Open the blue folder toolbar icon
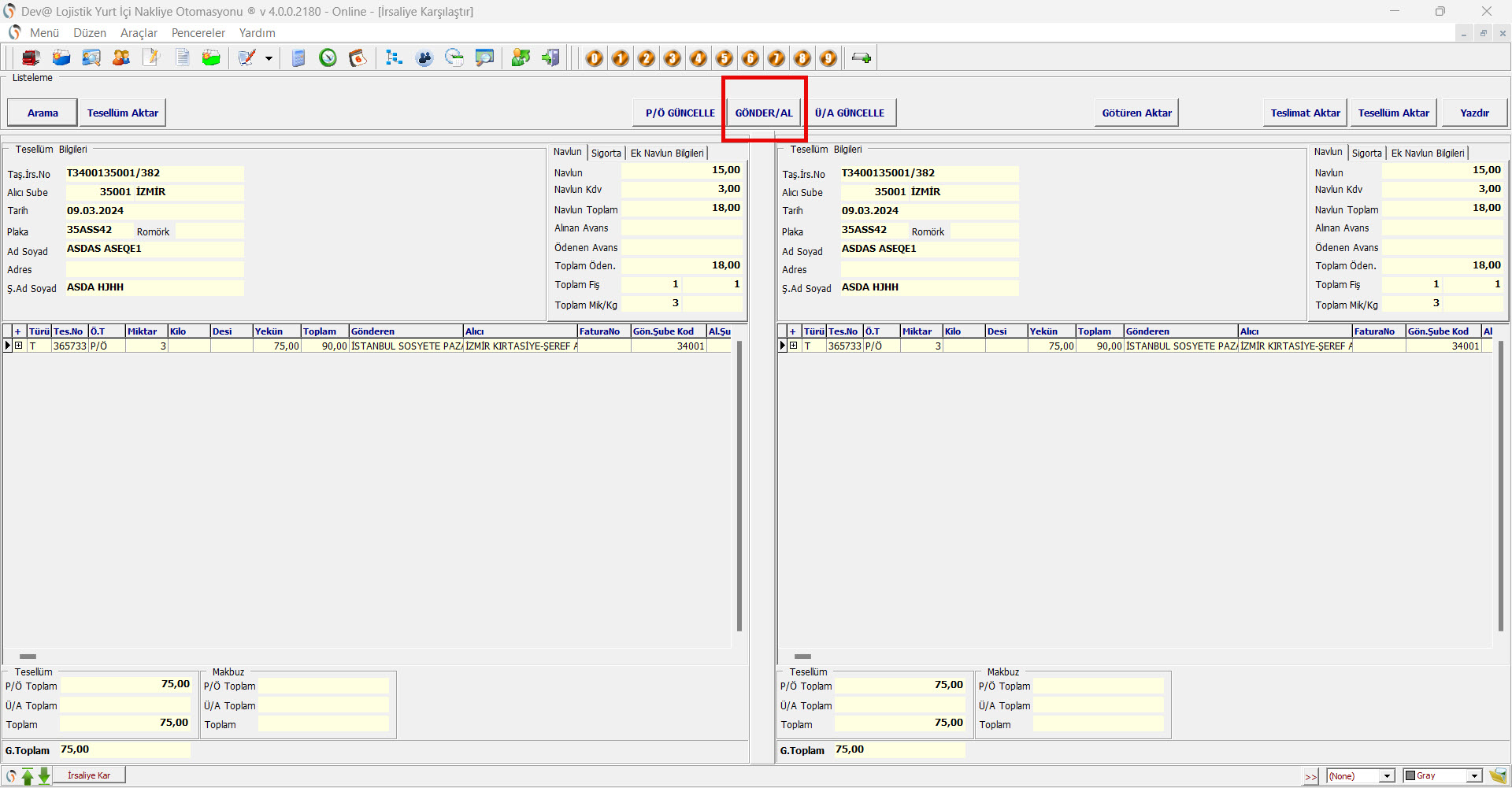The height and width of the screenshot is (788, 1512). 61,57
